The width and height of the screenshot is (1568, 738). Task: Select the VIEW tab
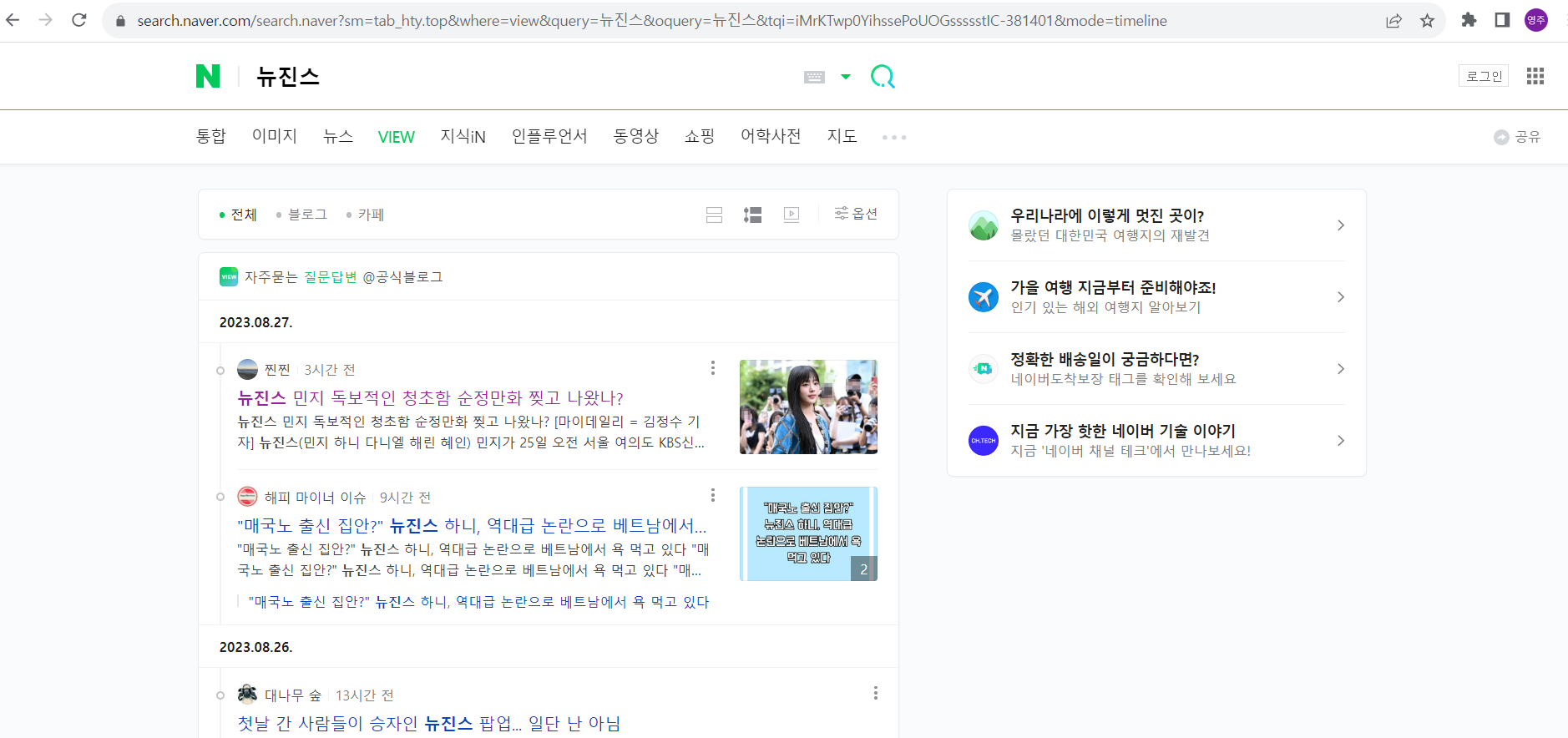[396, 137]
